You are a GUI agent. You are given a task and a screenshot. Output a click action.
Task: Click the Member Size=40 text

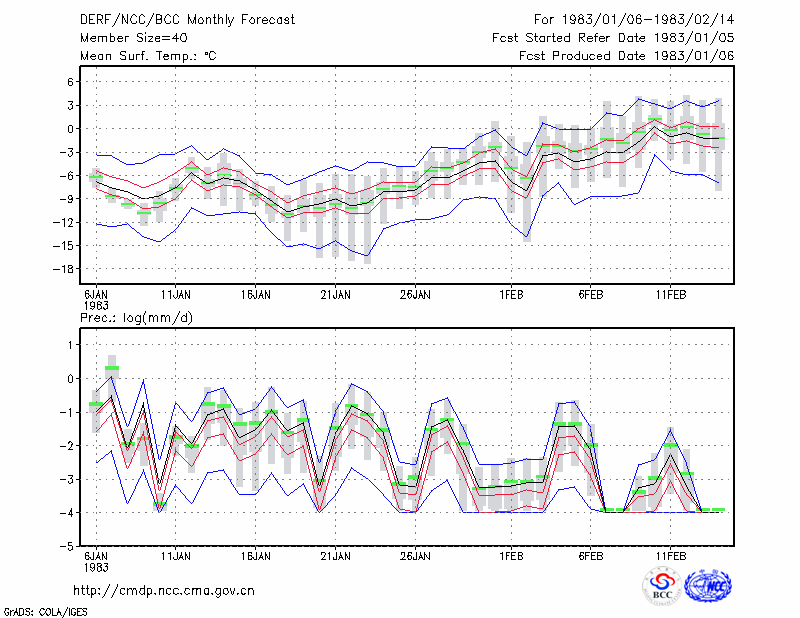coord(134,38)
